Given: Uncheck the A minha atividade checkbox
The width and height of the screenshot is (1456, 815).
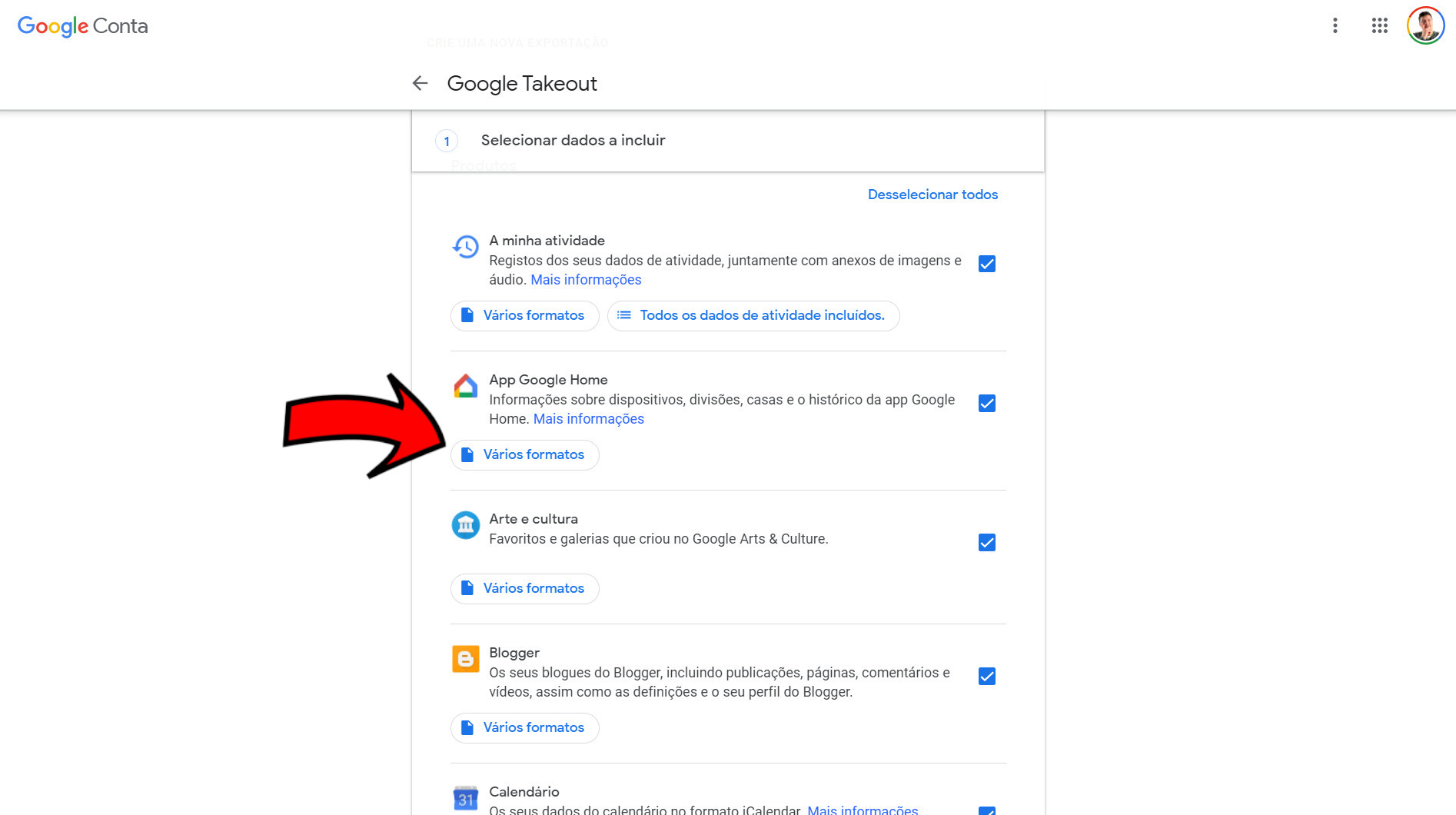Looking at the screenshot, I should pyautogui.click(x=987, y=264).
